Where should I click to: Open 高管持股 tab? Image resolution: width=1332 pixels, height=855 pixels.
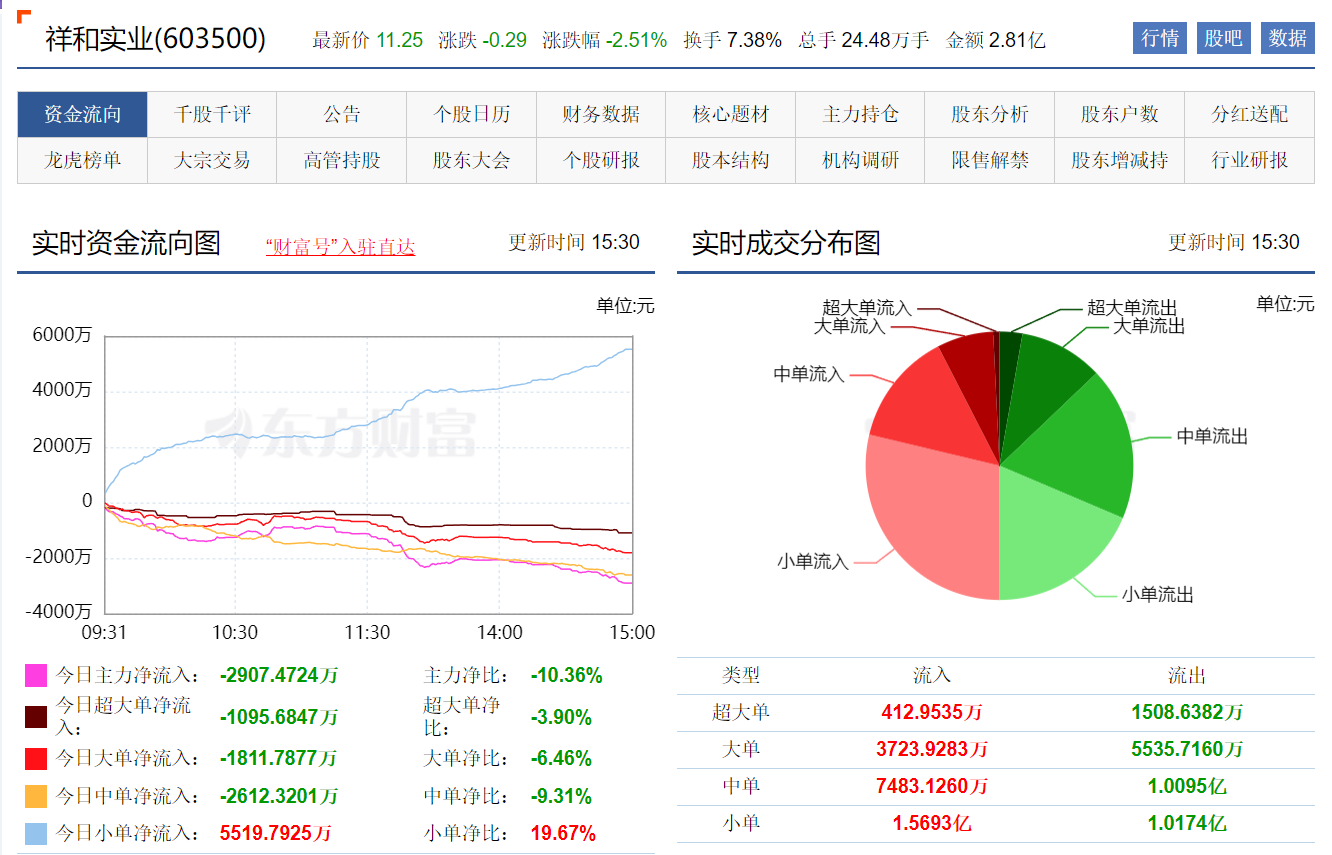click(x=342, y=160)
